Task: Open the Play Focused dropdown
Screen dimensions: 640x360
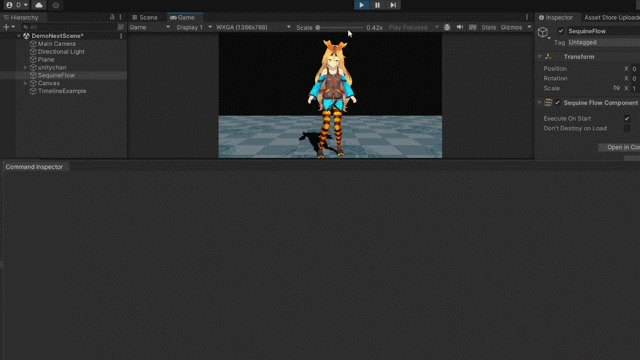Action: tap(413, 27)
